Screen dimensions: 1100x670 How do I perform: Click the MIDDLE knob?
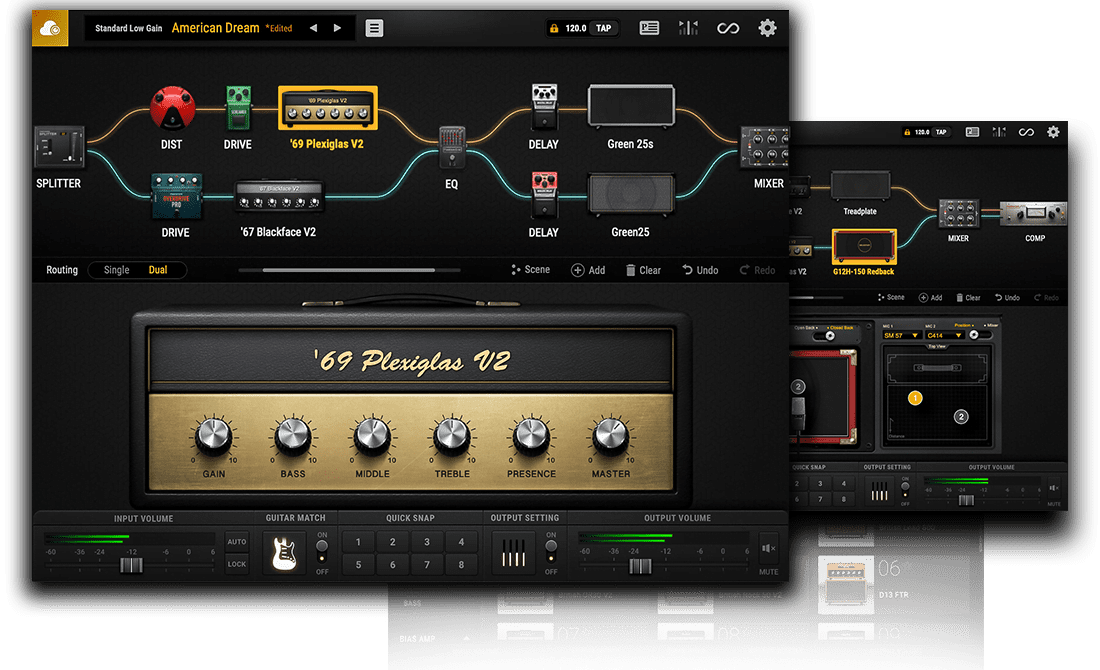tap(372, 436)
